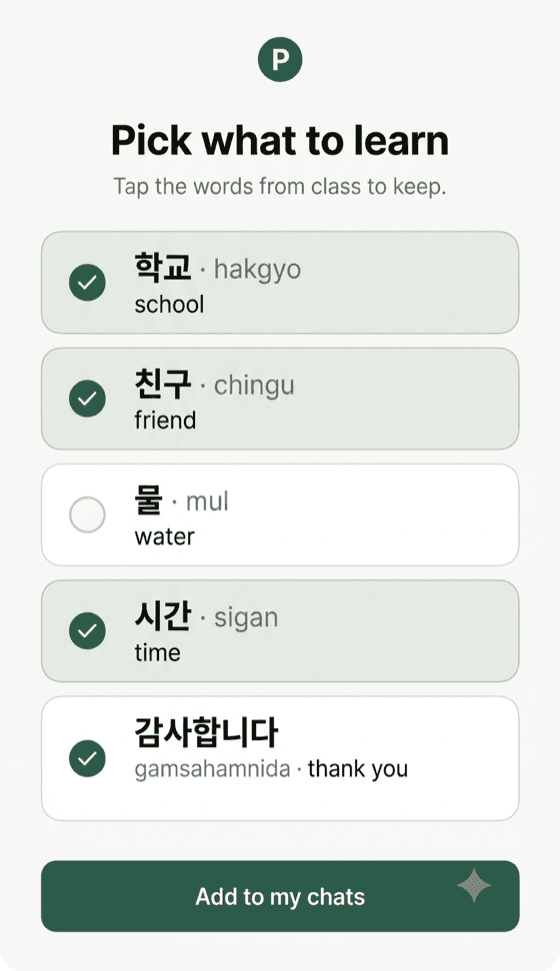The image size is (560, 971).
Task: Select the time word card
Action: tap(280, 630)
